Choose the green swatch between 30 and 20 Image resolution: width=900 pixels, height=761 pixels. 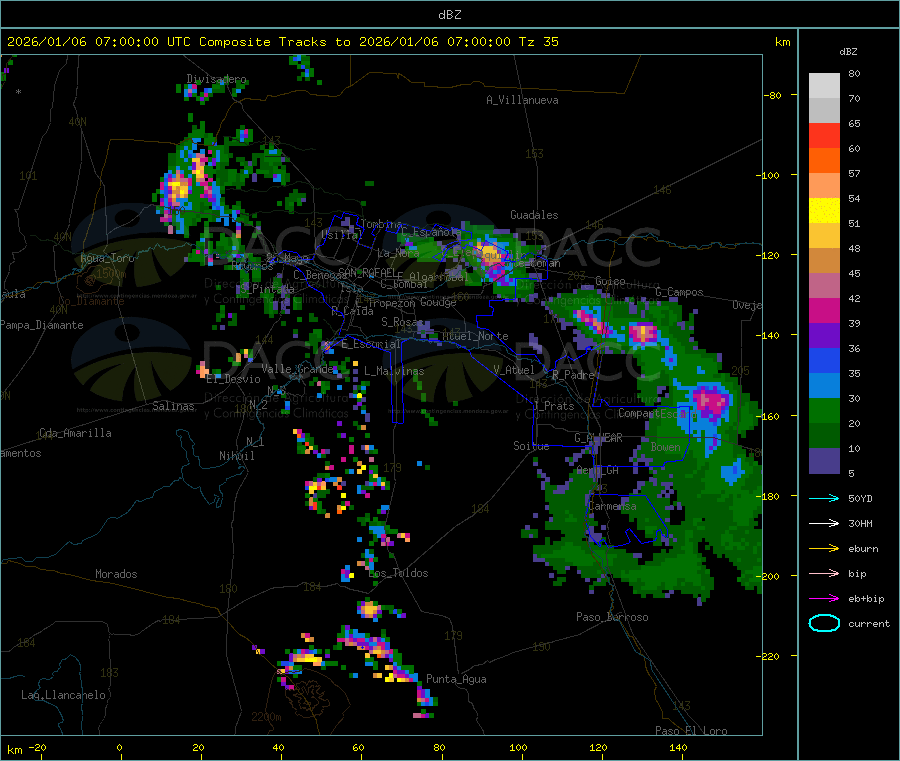824,410
